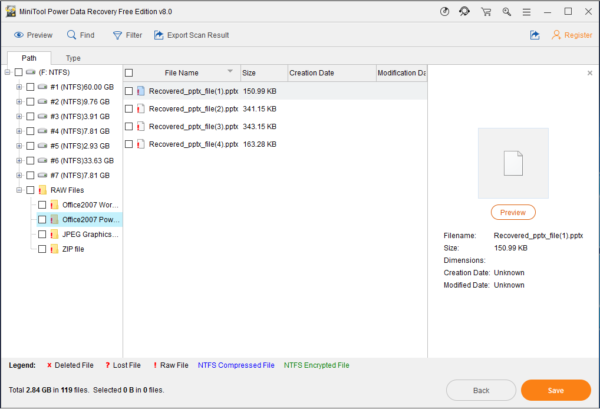Expand the #1 (NTFS)60.00 GB node
Image resolution: width=600 pixels, height=409 pixels.
19,87
